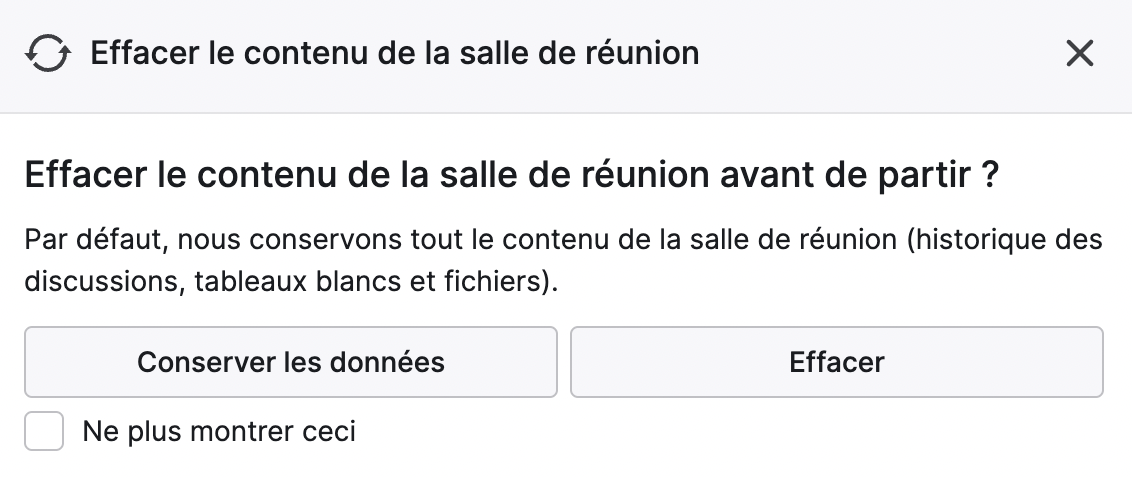Click the header bar's close cross
This screenshot has height=478, width=1132.
point(1079,53)
